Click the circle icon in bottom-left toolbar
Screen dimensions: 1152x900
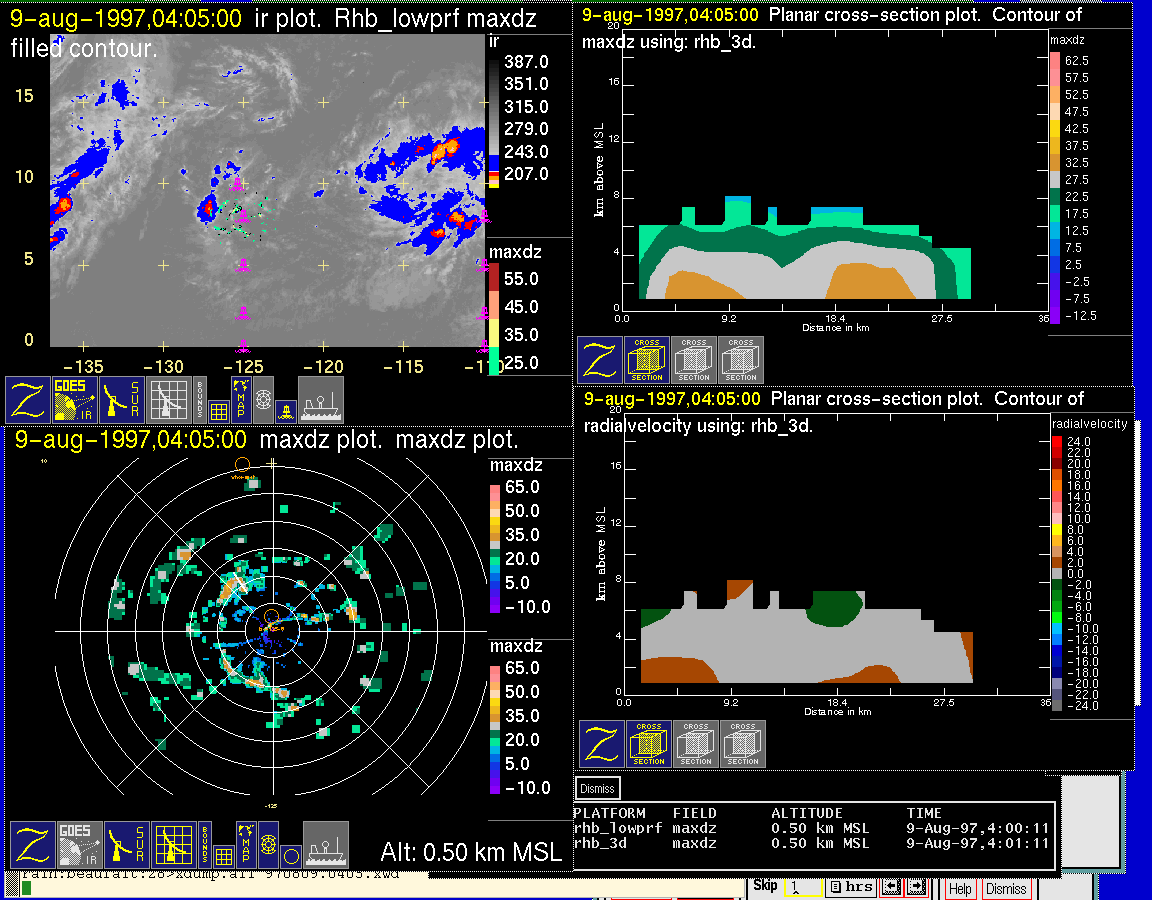290,856
